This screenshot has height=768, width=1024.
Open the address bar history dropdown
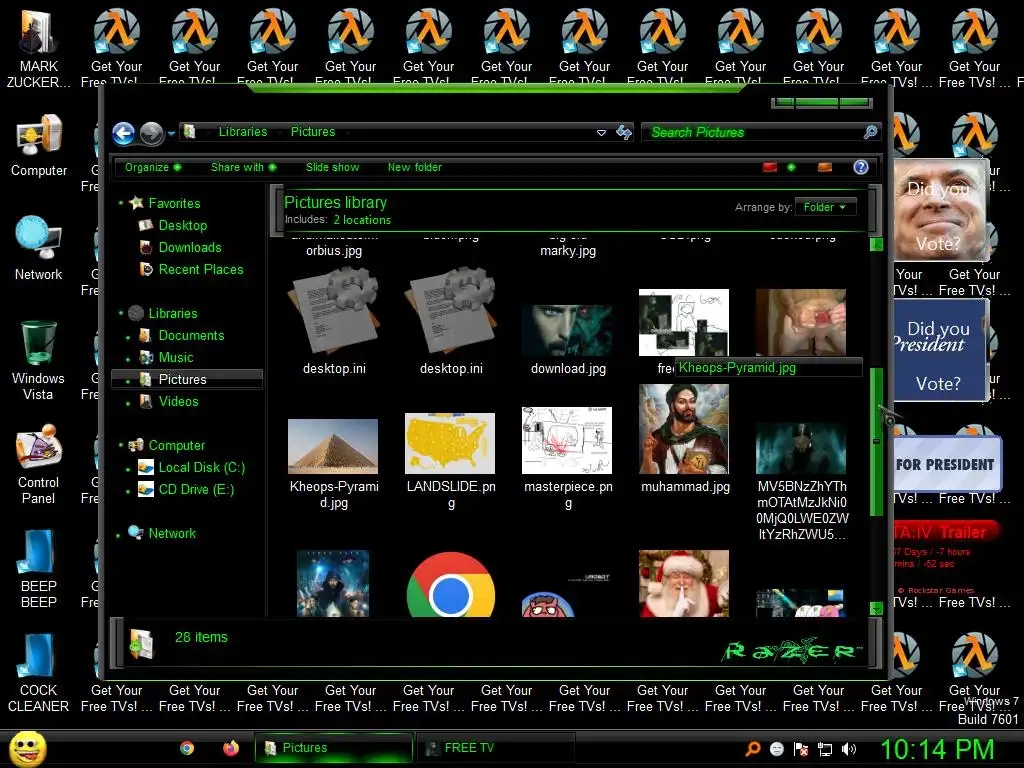(x=601, y=133)
